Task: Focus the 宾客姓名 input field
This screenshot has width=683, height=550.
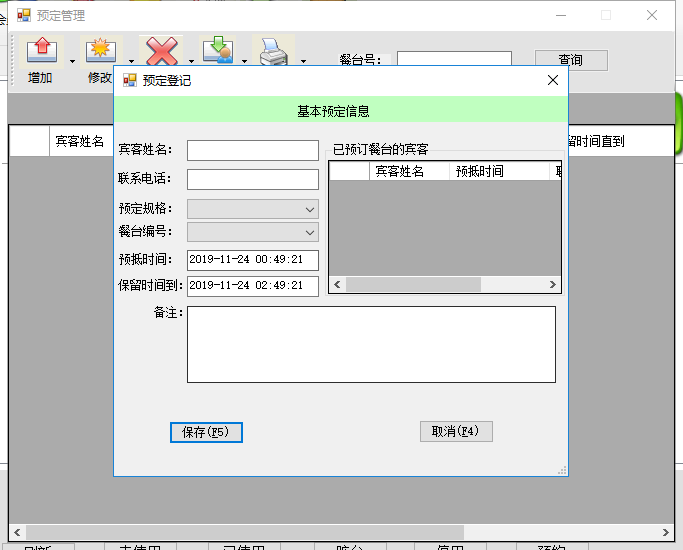Action: click(x=252, y=150)
